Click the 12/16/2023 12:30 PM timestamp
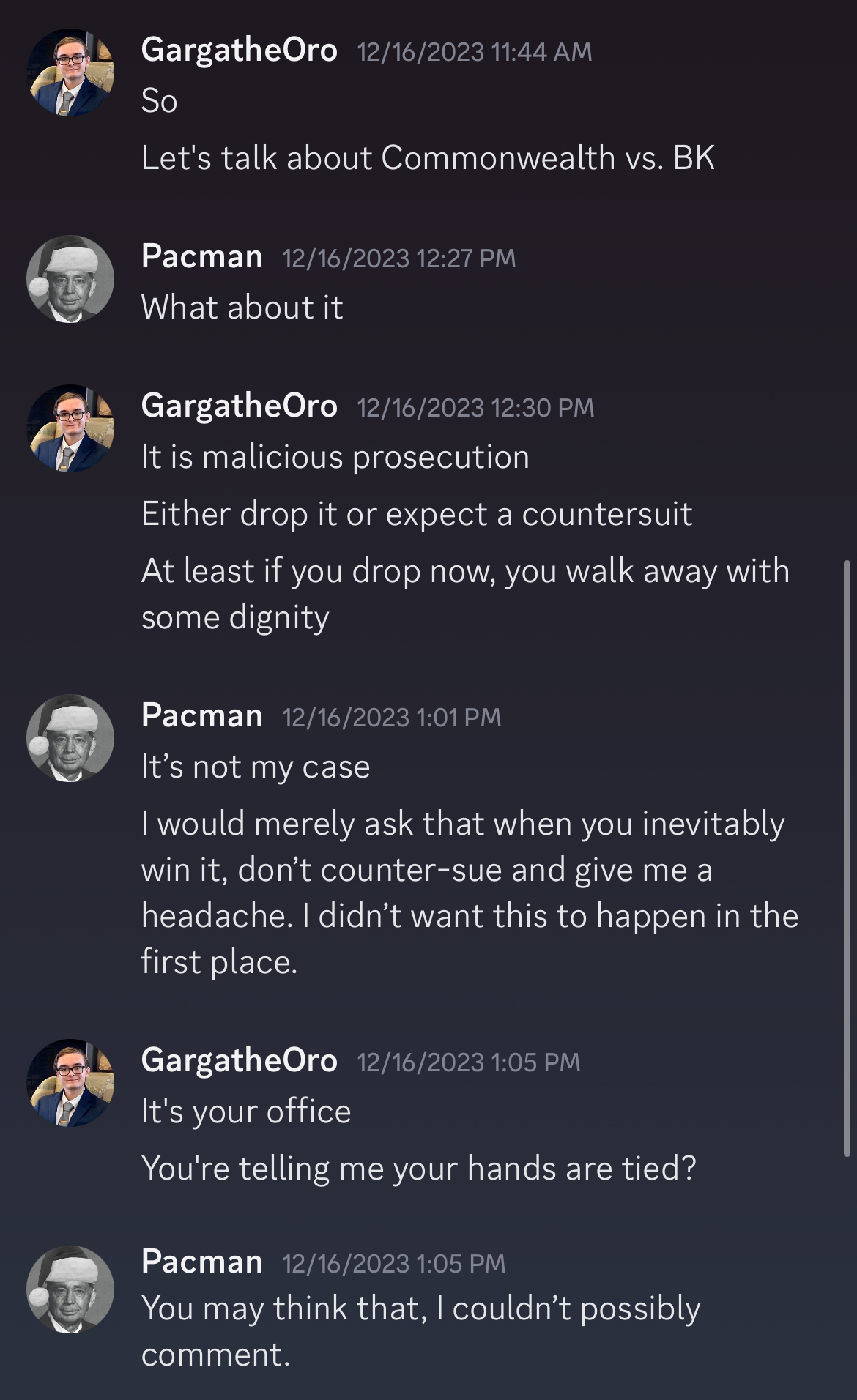Screen dimensions: 857x1400 tap(475, 408)
